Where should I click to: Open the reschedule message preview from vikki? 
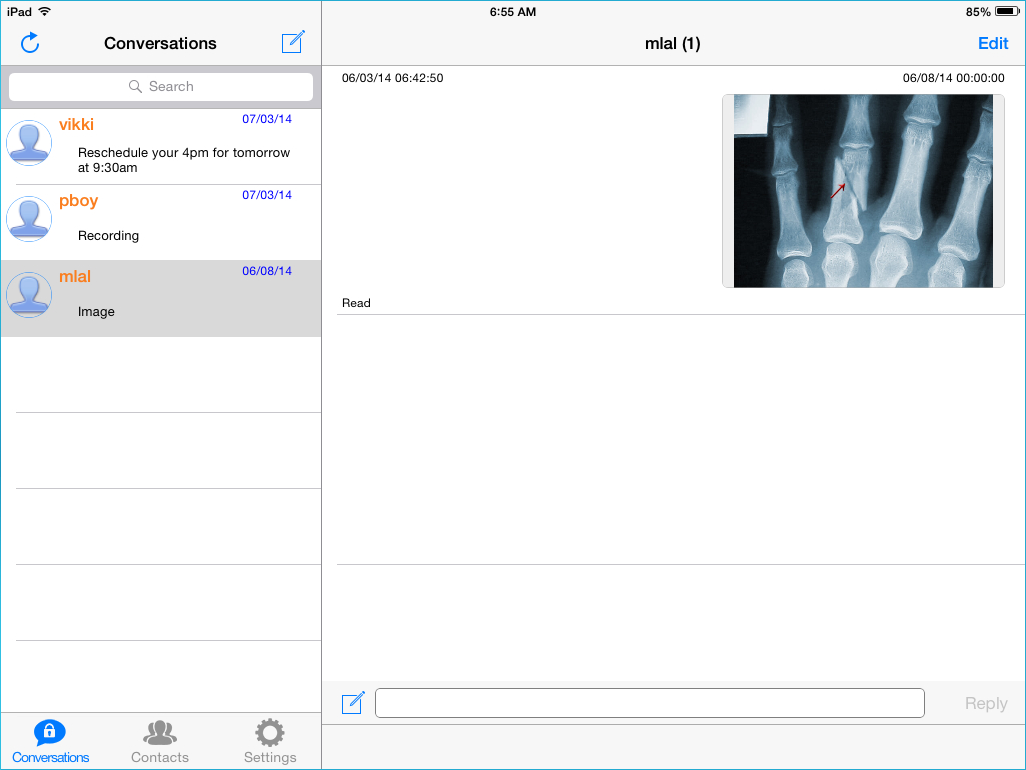pos(184,160)
